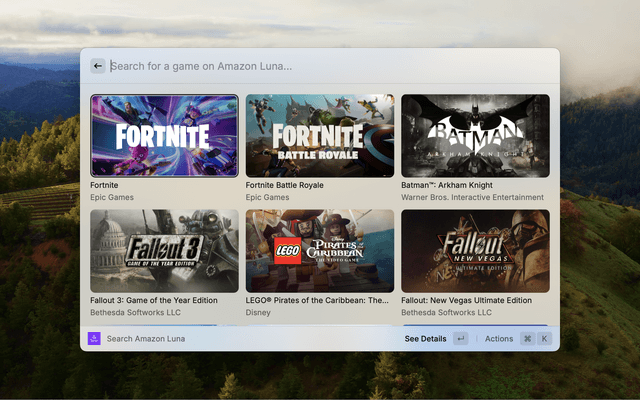Click the Disney publisher label
This screenshot has height=400, width=640.
coord(259,312)
